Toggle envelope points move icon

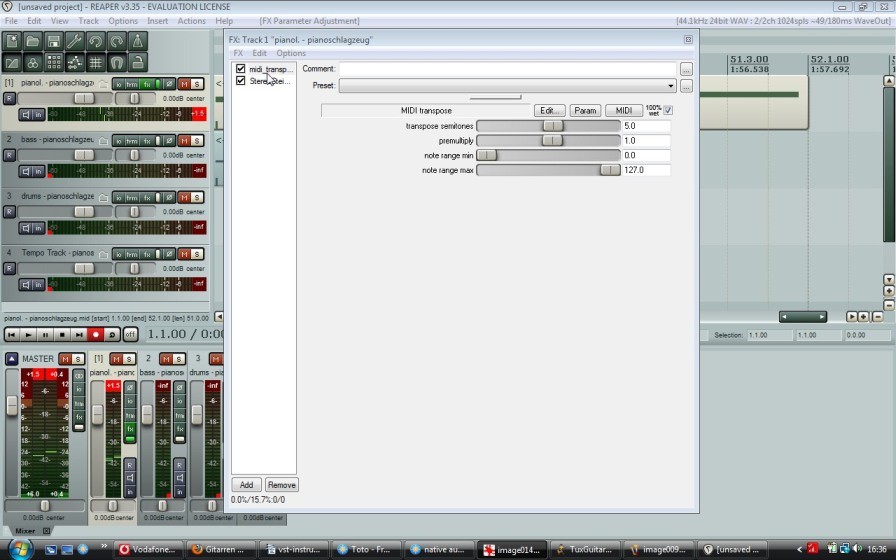(x=74, y=62)
